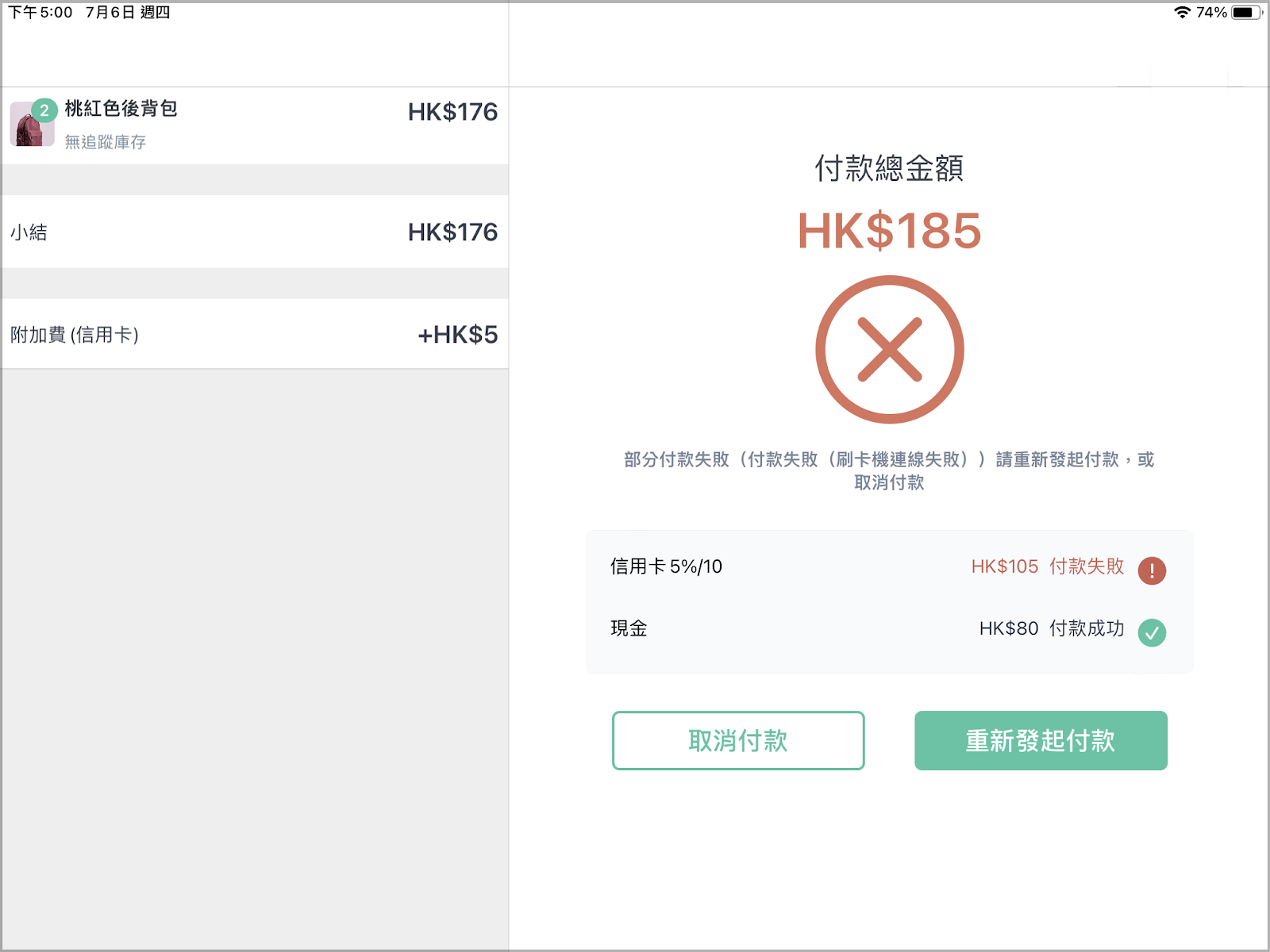Tap the date 7月6日 週四
Viewport: 1270px width, 952px height.
coord(128,12)
